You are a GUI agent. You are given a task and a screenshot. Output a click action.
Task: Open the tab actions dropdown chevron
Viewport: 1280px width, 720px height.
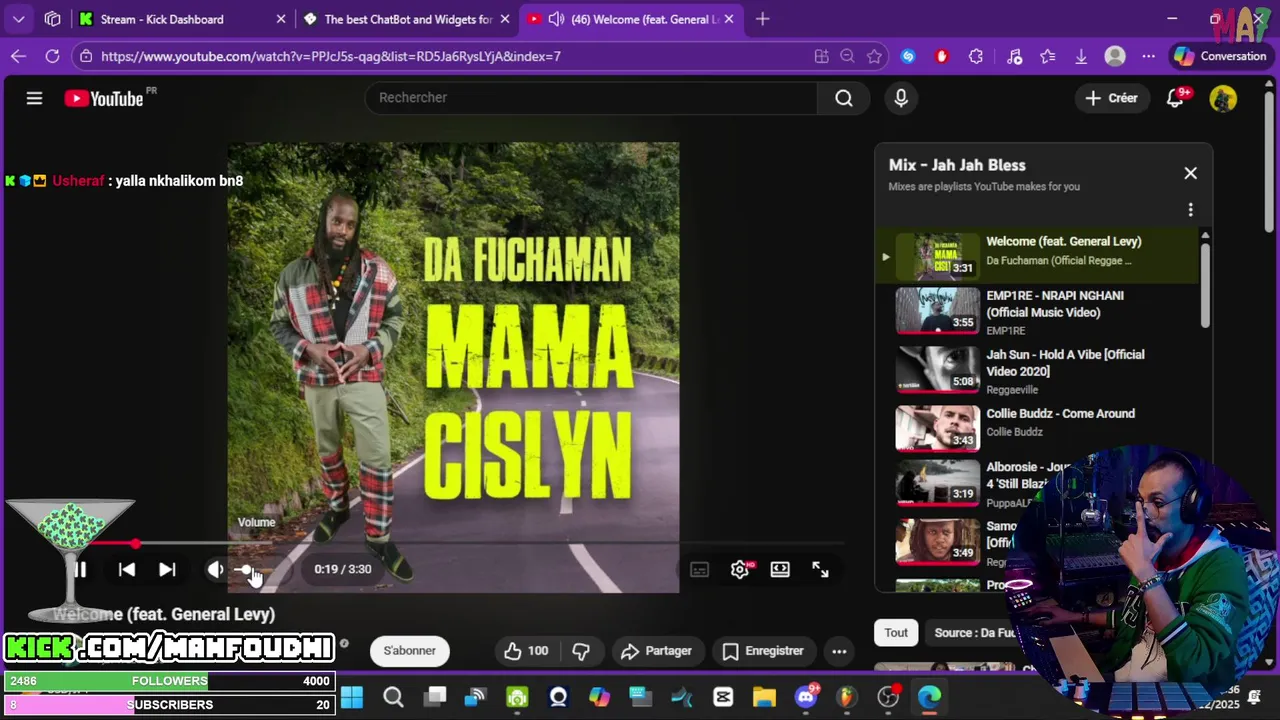18,19
